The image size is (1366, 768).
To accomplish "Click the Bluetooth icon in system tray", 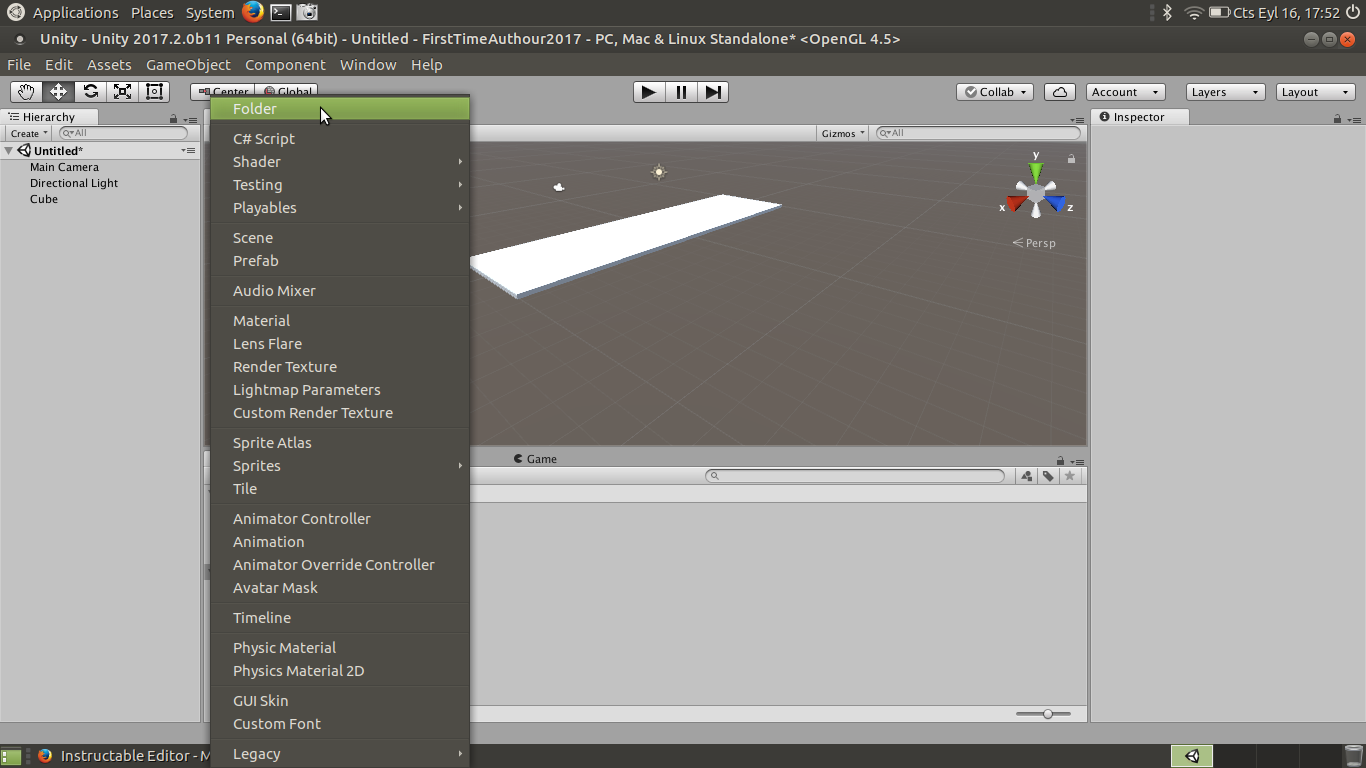I will point(1166,13).
